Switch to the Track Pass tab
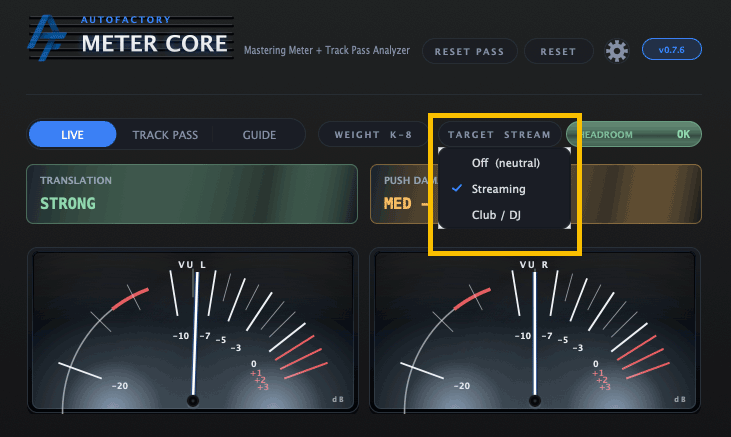Screen dimensions: 731x437 point(165,135)
